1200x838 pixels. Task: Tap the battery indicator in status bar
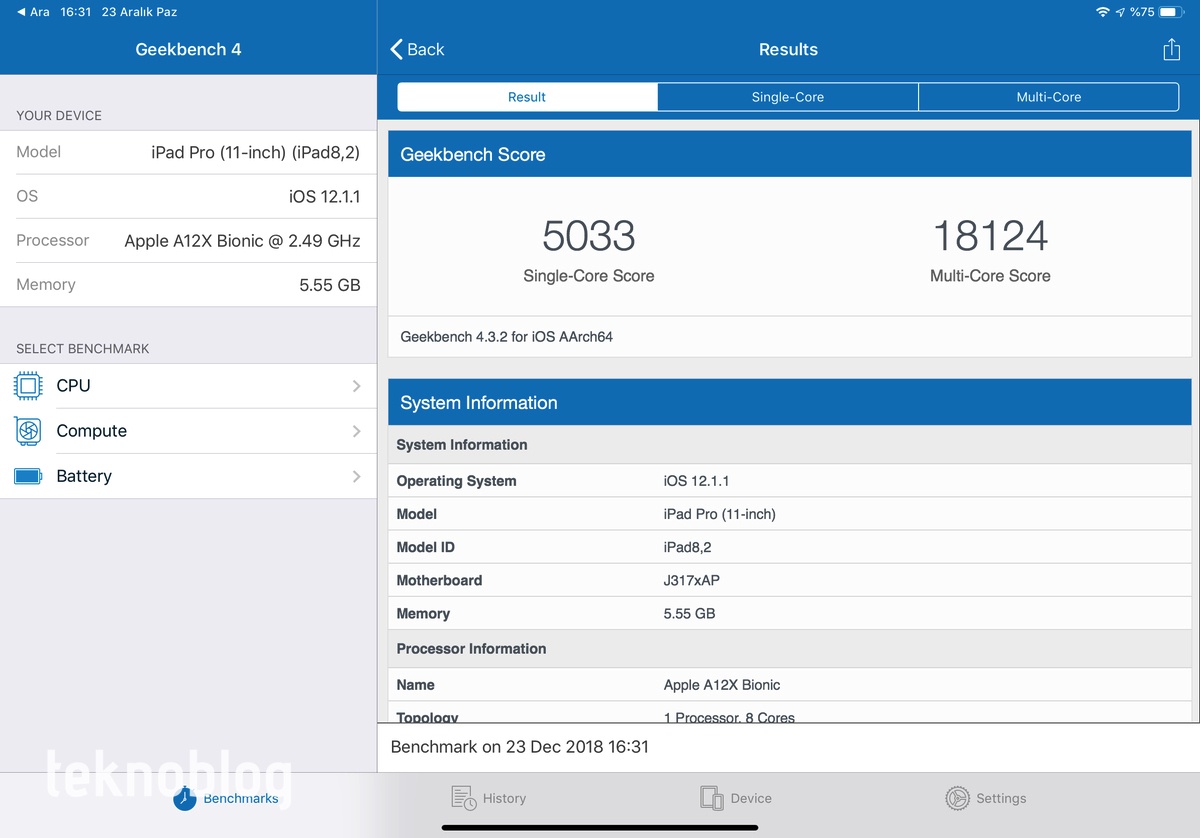pos(1171,12)
